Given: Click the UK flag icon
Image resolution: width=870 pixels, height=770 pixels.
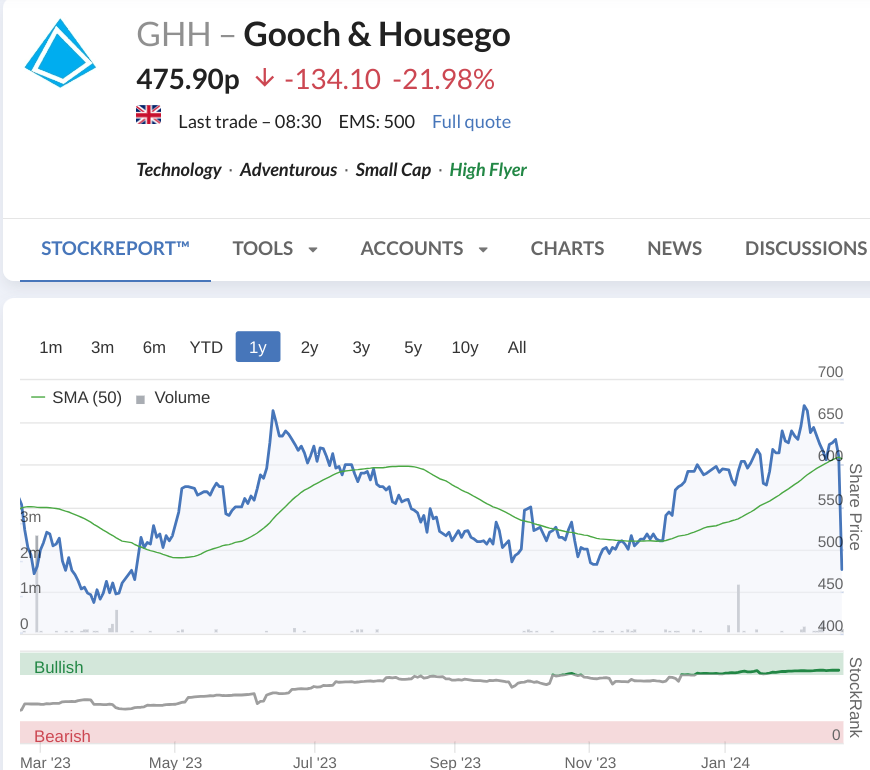Looking at the screenshot, I should [149, 115].
